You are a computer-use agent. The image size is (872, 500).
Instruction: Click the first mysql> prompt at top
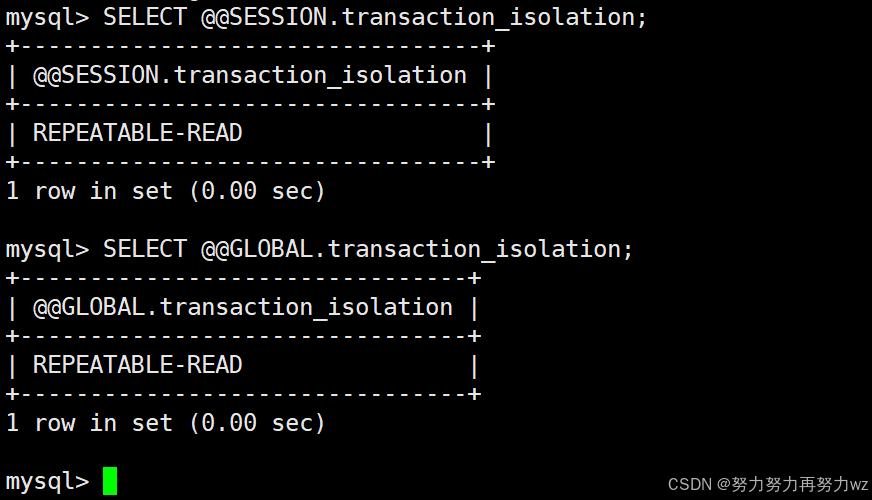point(47,18)
